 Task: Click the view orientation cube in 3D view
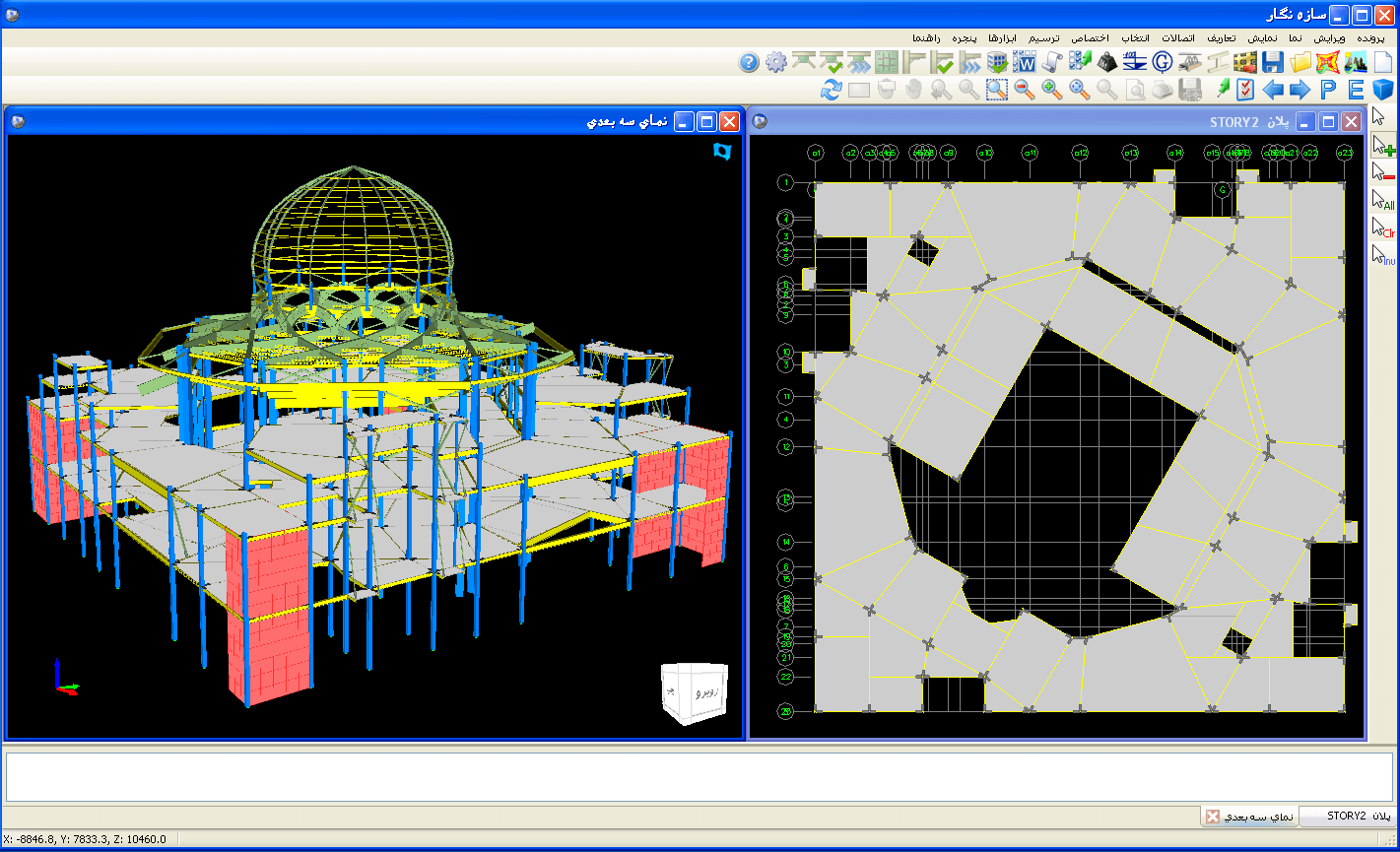tap(696, 692)
